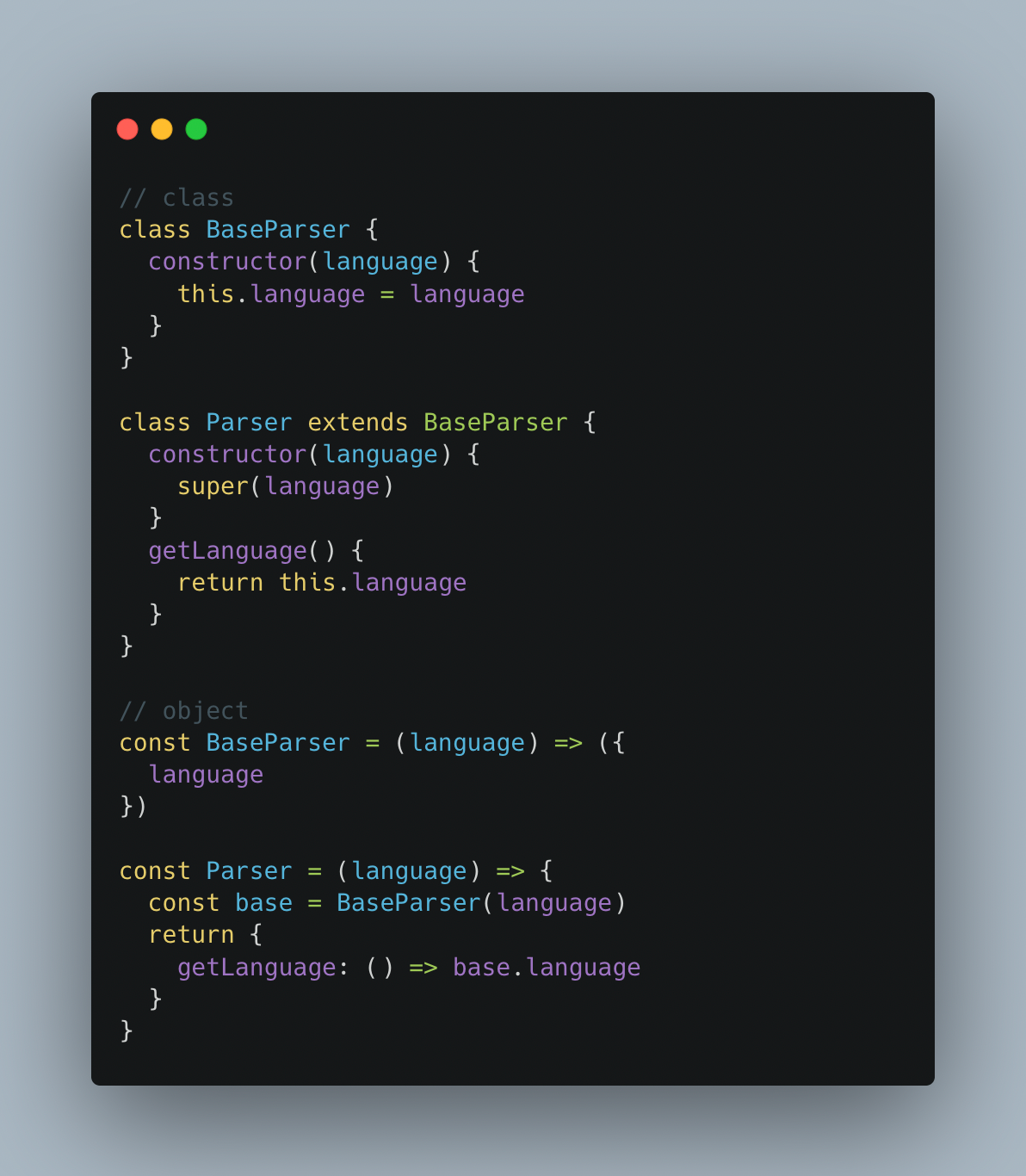
Task: Click the yellow minimize window dot
Action: point(162,129)
